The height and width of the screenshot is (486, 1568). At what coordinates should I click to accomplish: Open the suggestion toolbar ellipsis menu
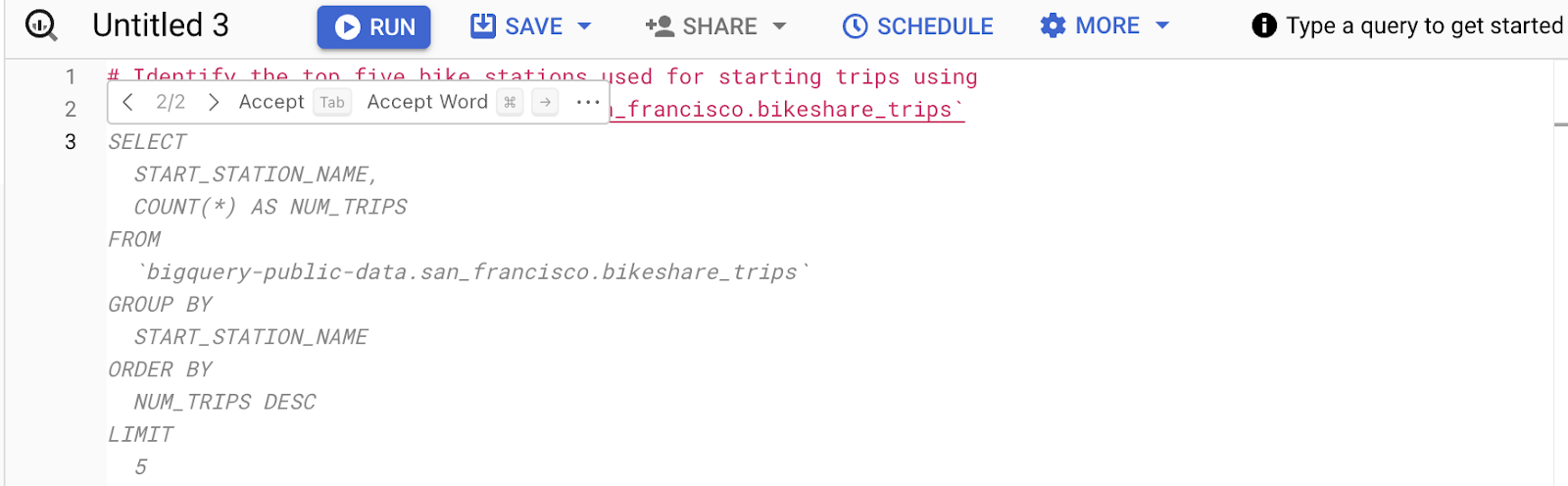pos(588,102)
